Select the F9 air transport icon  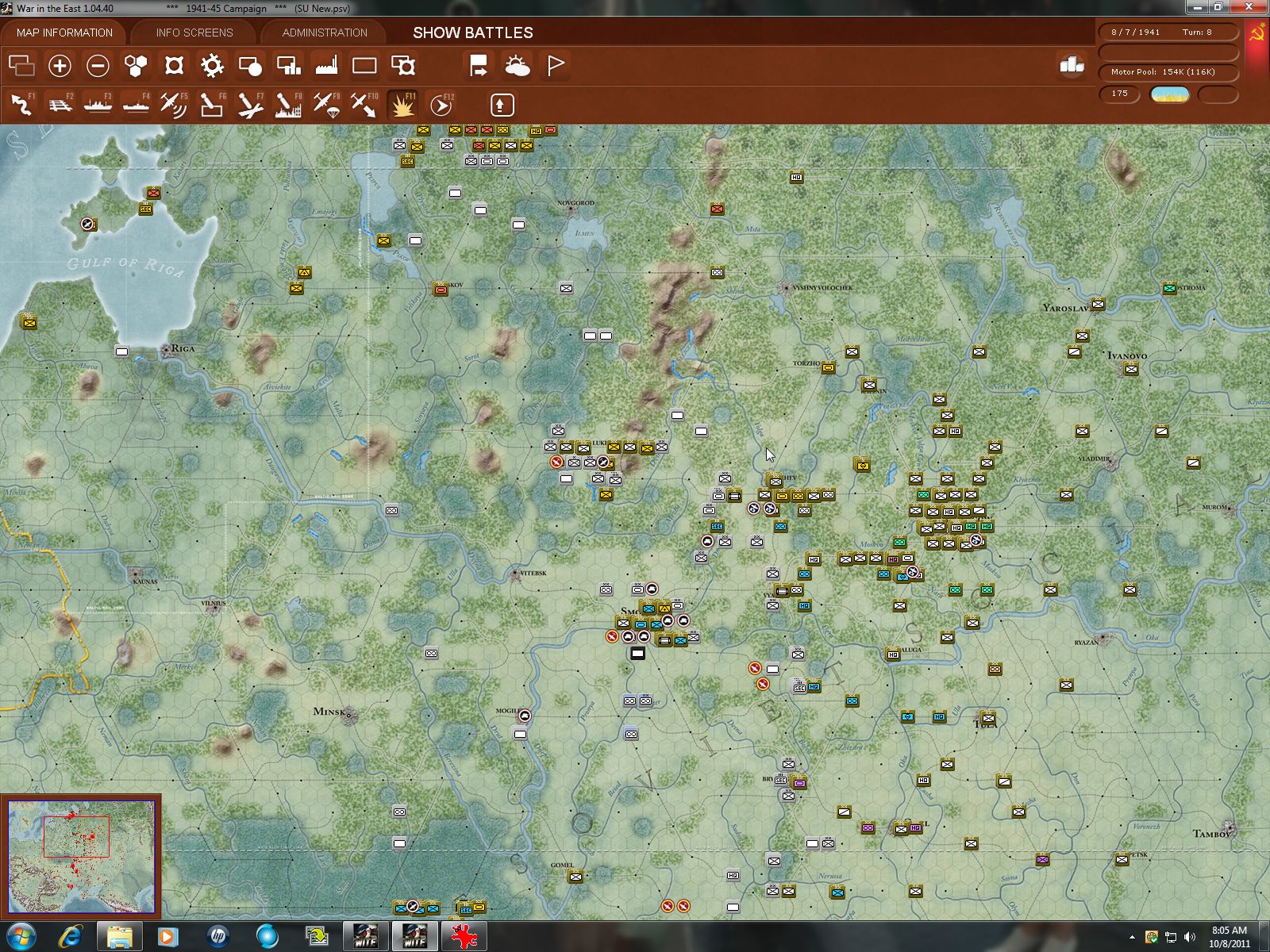(x=326, y=105)
